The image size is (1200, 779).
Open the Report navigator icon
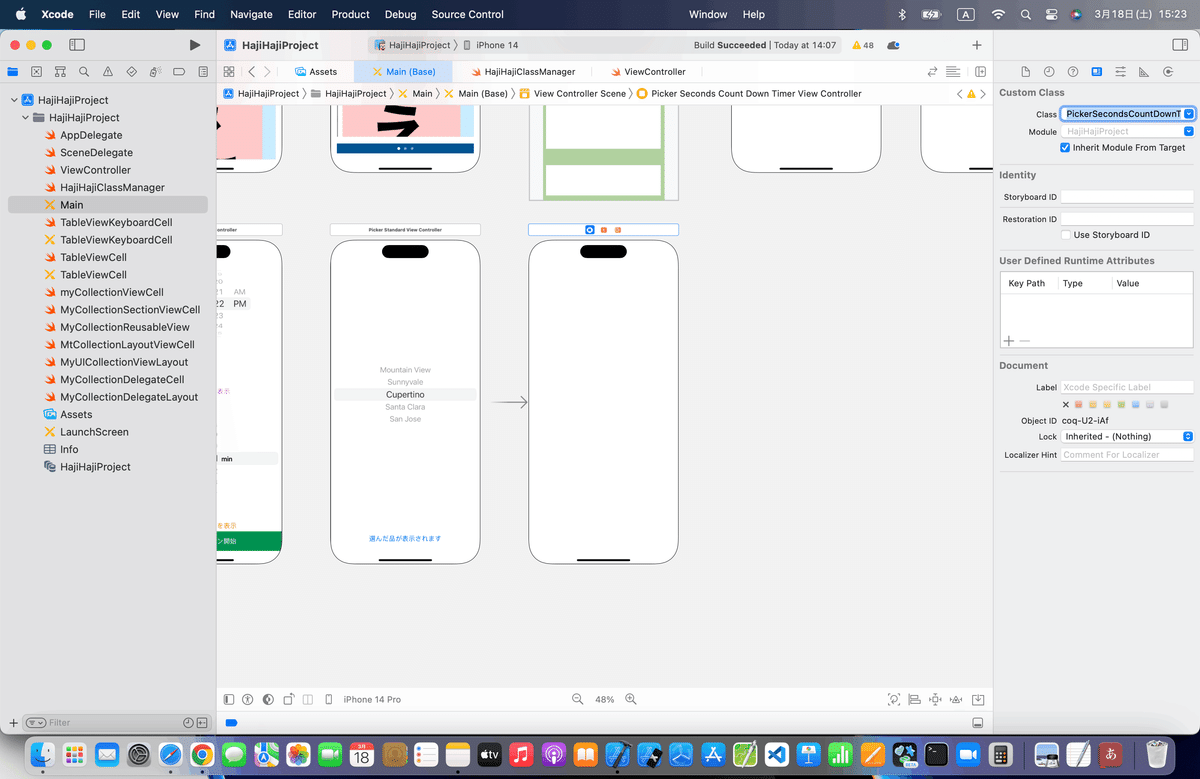203,72
